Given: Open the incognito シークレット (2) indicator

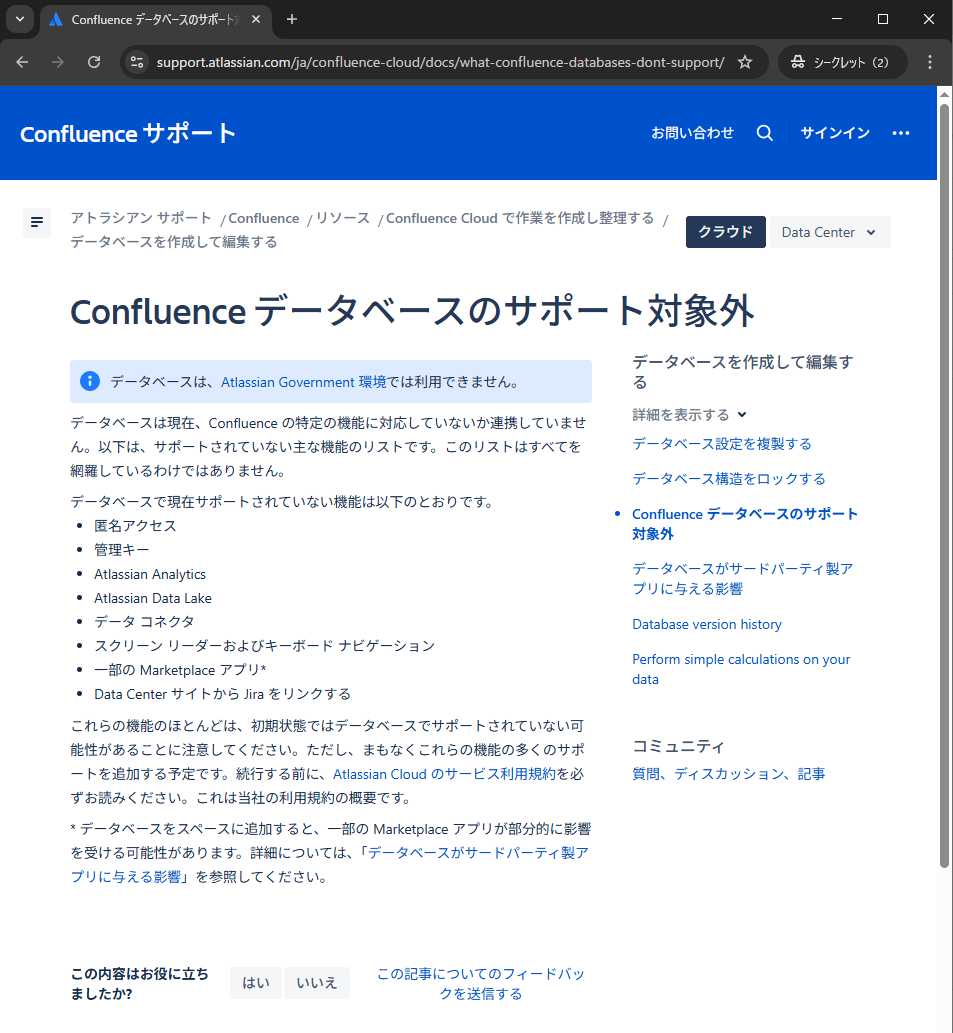Looking at the screenshot, I should (842, 62).
